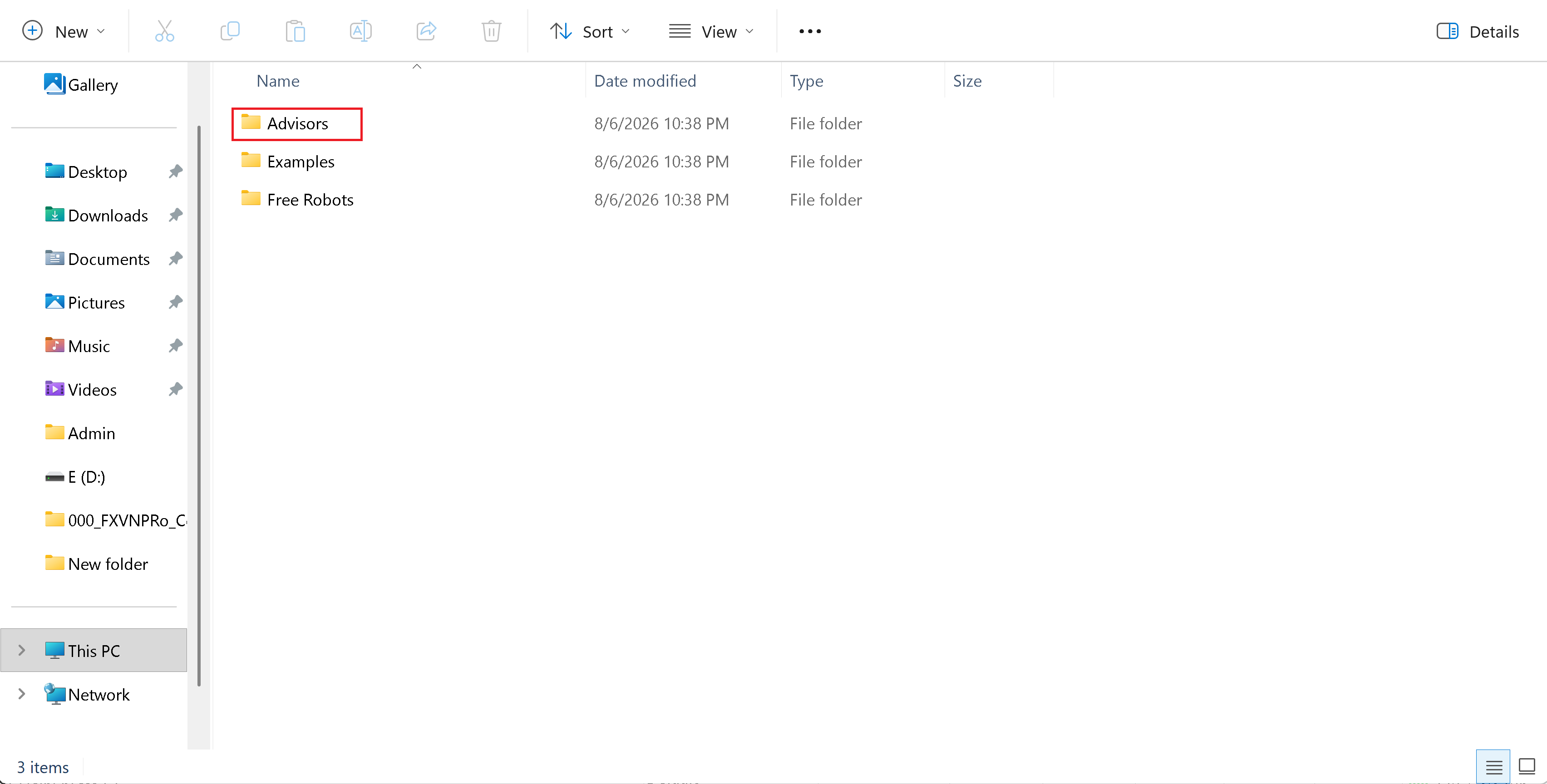Unpin Desktop using its pin icon
Viewport: 1547px width, 784px height.
pos(175,171)
